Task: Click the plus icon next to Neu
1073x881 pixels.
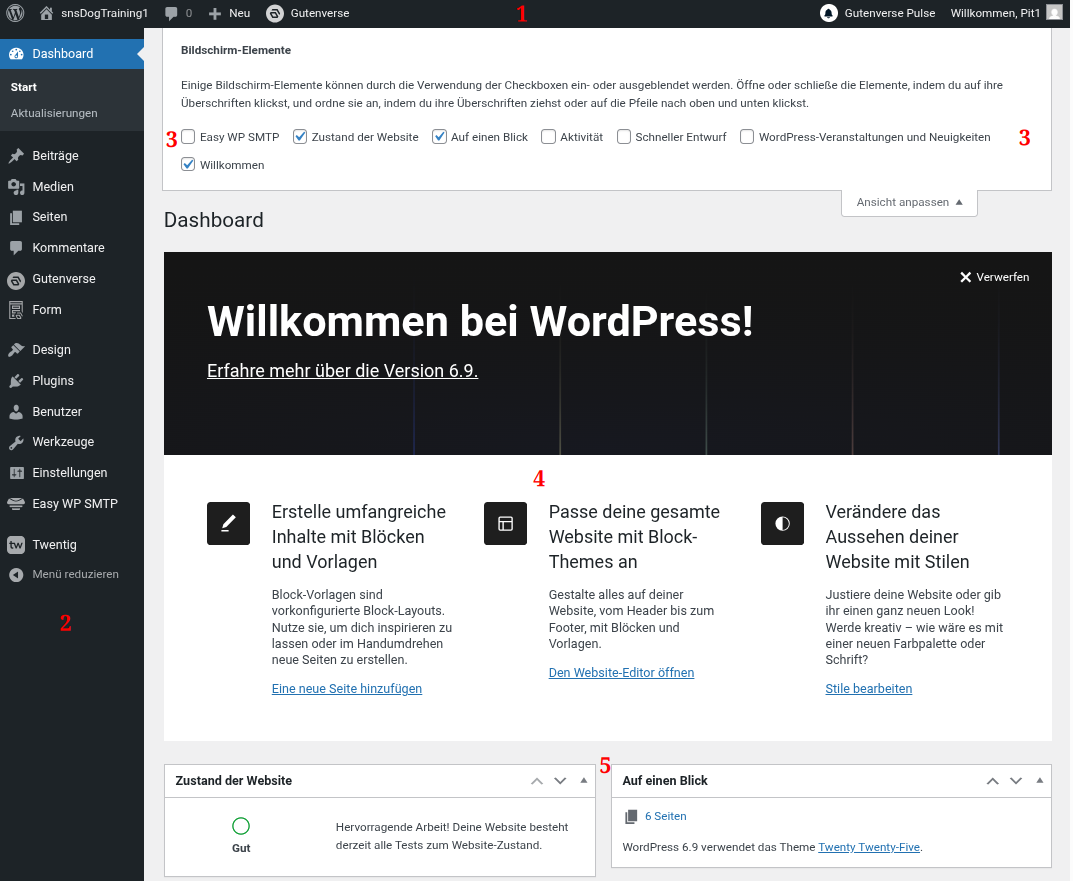Action: click(215, 14)
